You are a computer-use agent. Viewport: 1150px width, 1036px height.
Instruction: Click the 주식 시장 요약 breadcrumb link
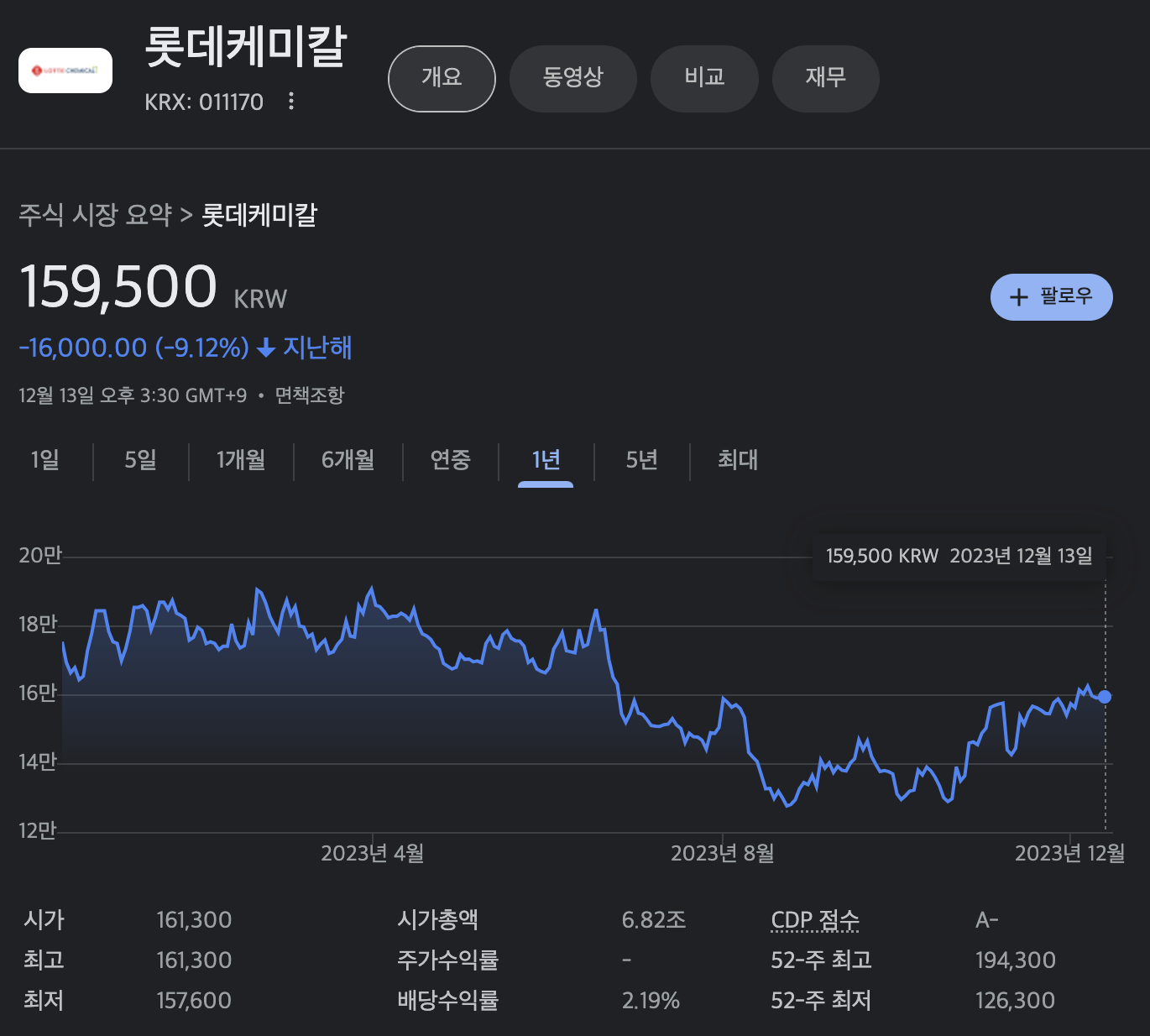(x=96, y=215)
